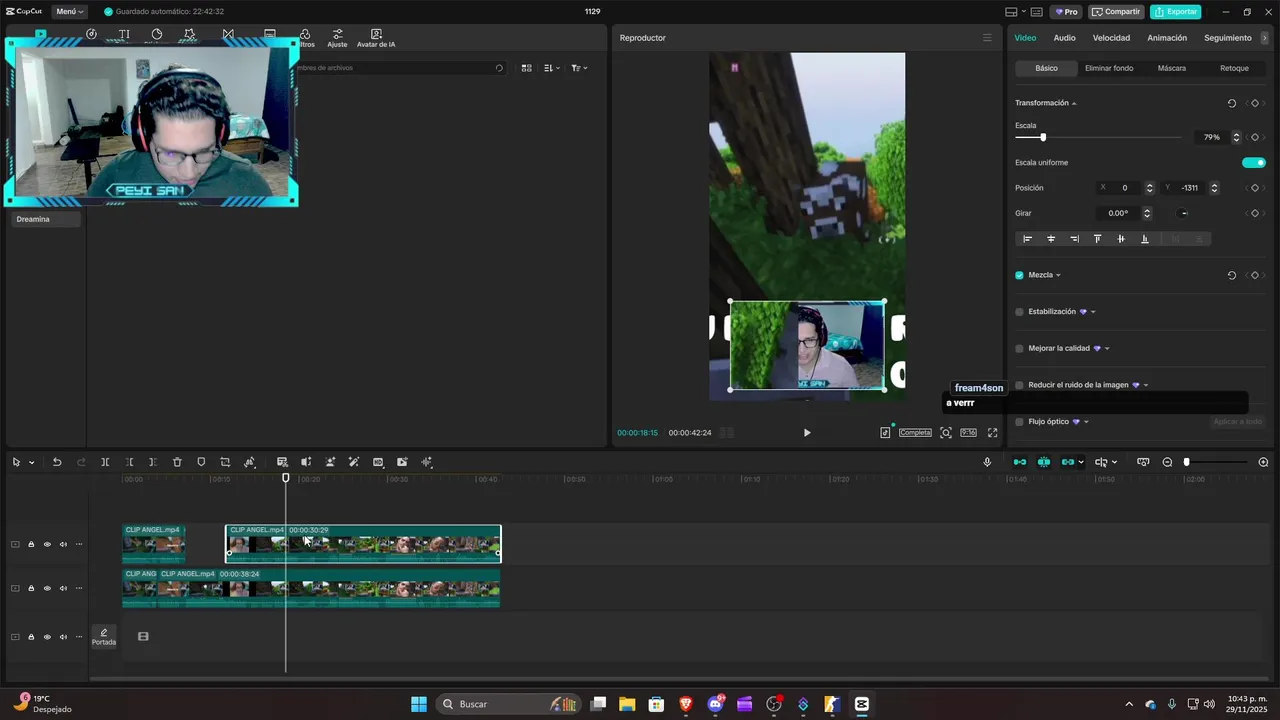Select the Retoque sub-tab
1280x720 pixels.
pyautogui.click(x=1234, y=68)
